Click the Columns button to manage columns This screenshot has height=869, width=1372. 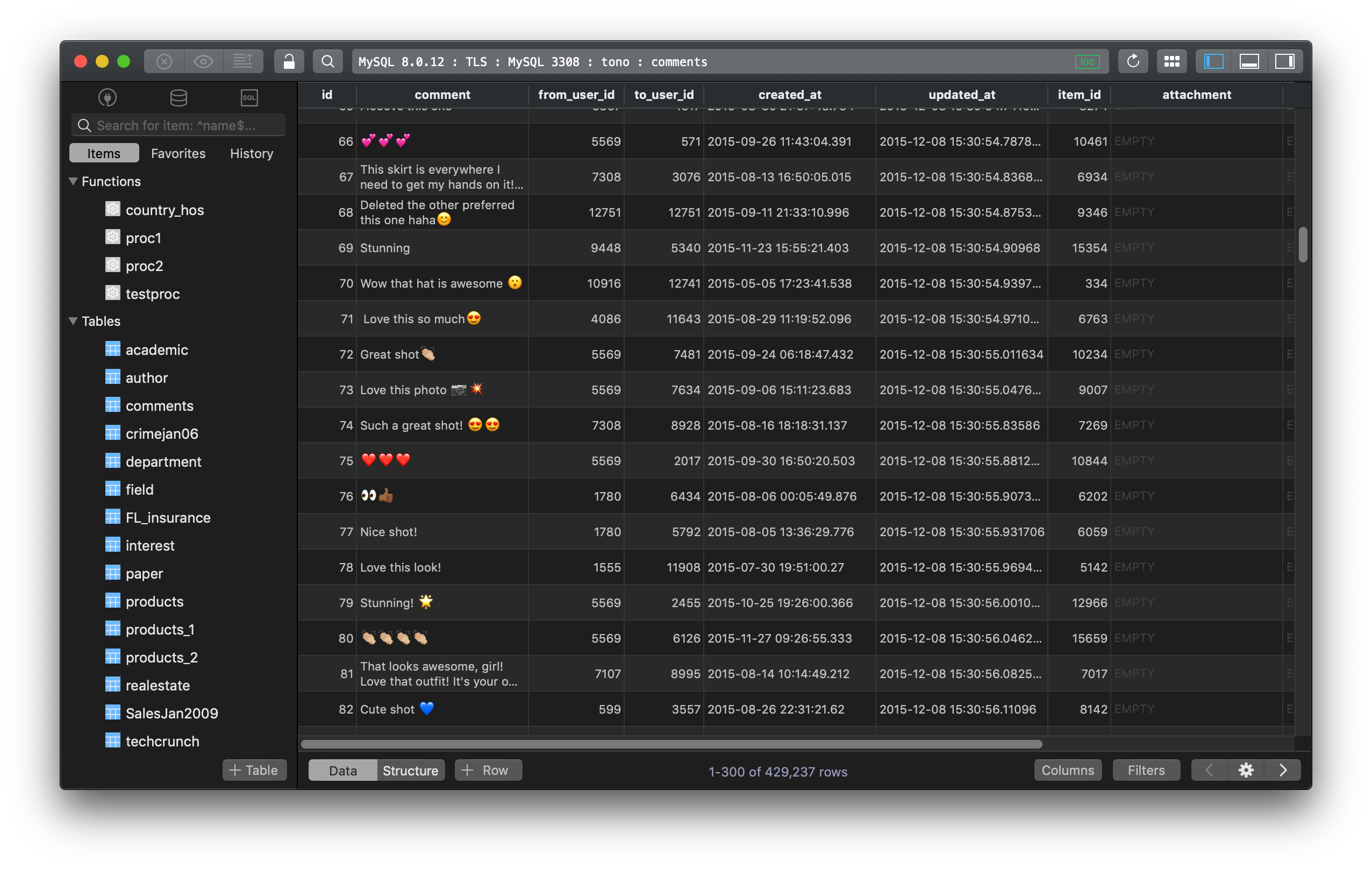[1067, 770]
